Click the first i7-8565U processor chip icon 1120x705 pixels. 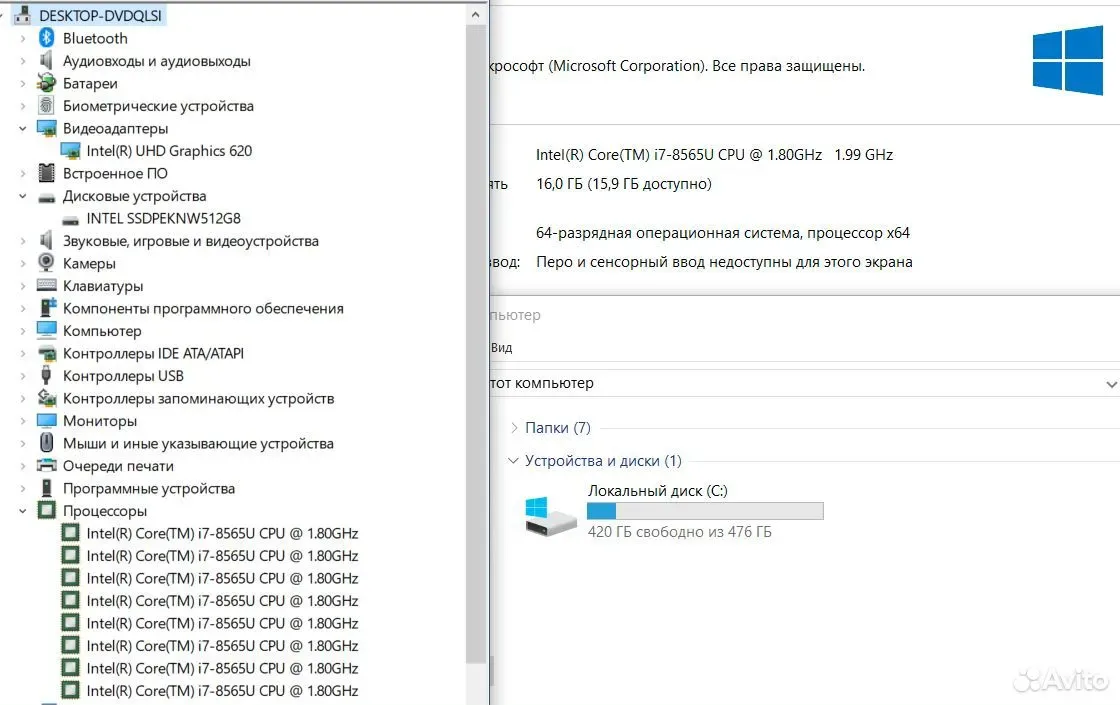70,533
